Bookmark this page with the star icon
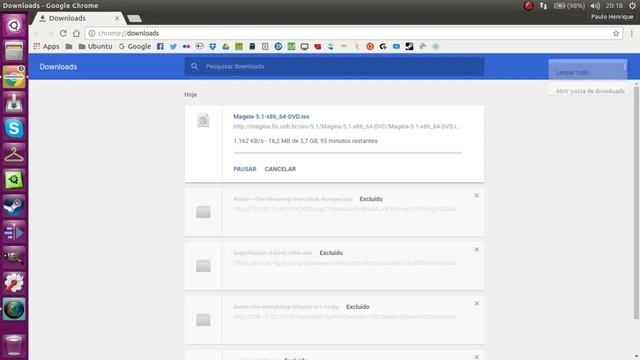The image size is (640, 360). [x=616, y=33]
